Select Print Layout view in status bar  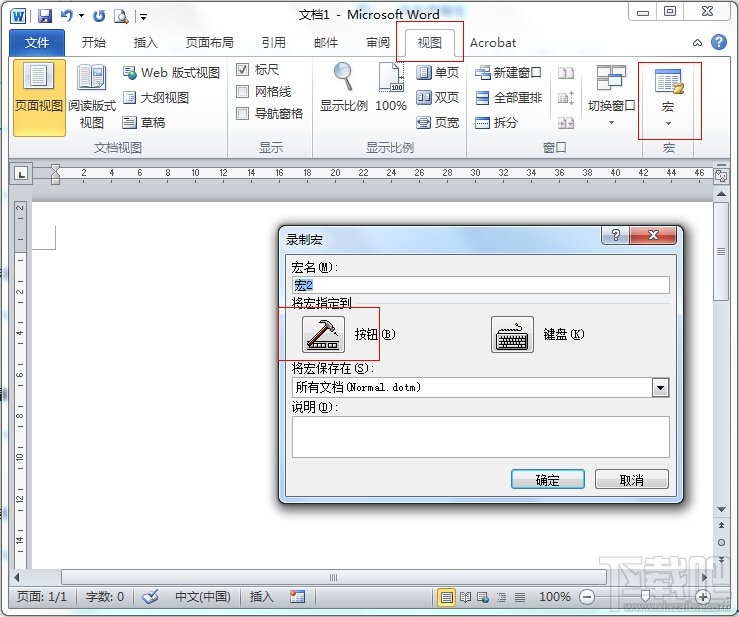tap(446, 597)
